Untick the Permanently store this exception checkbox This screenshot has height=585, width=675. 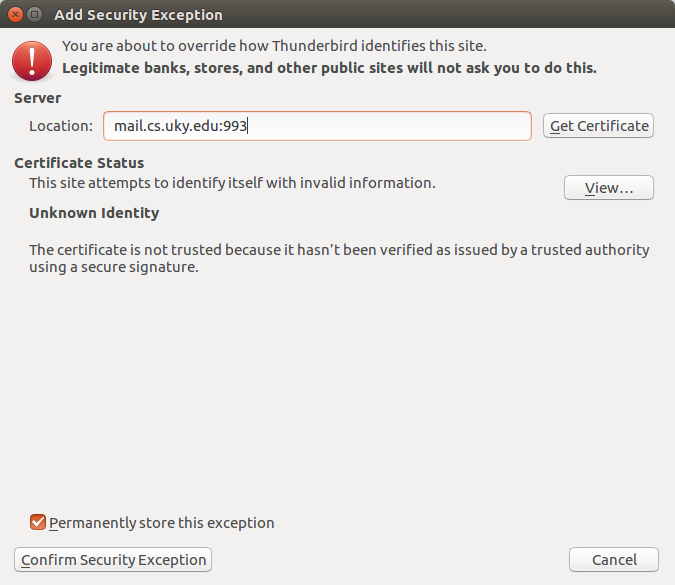click(38, 522)
